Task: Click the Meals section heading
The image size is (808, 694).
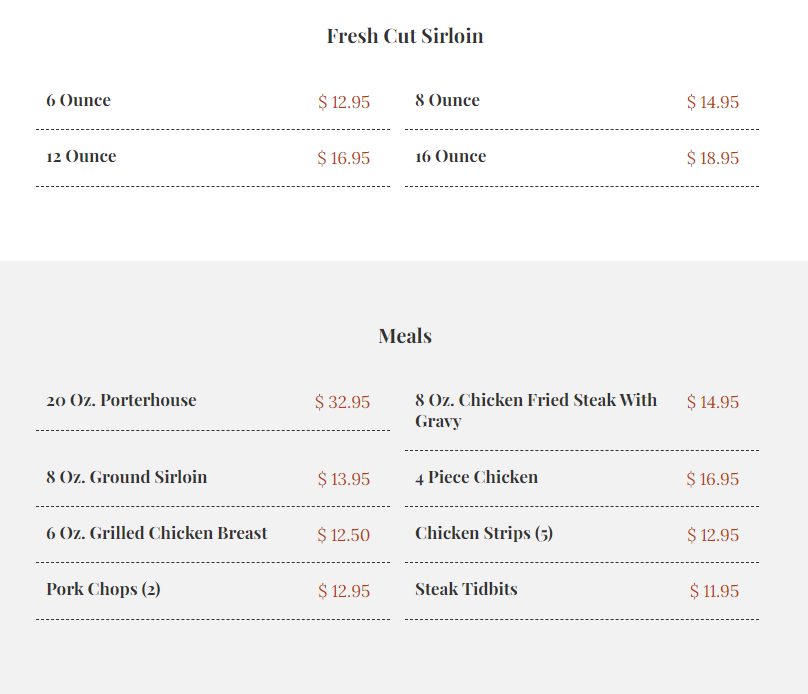Action: point(405,336)
